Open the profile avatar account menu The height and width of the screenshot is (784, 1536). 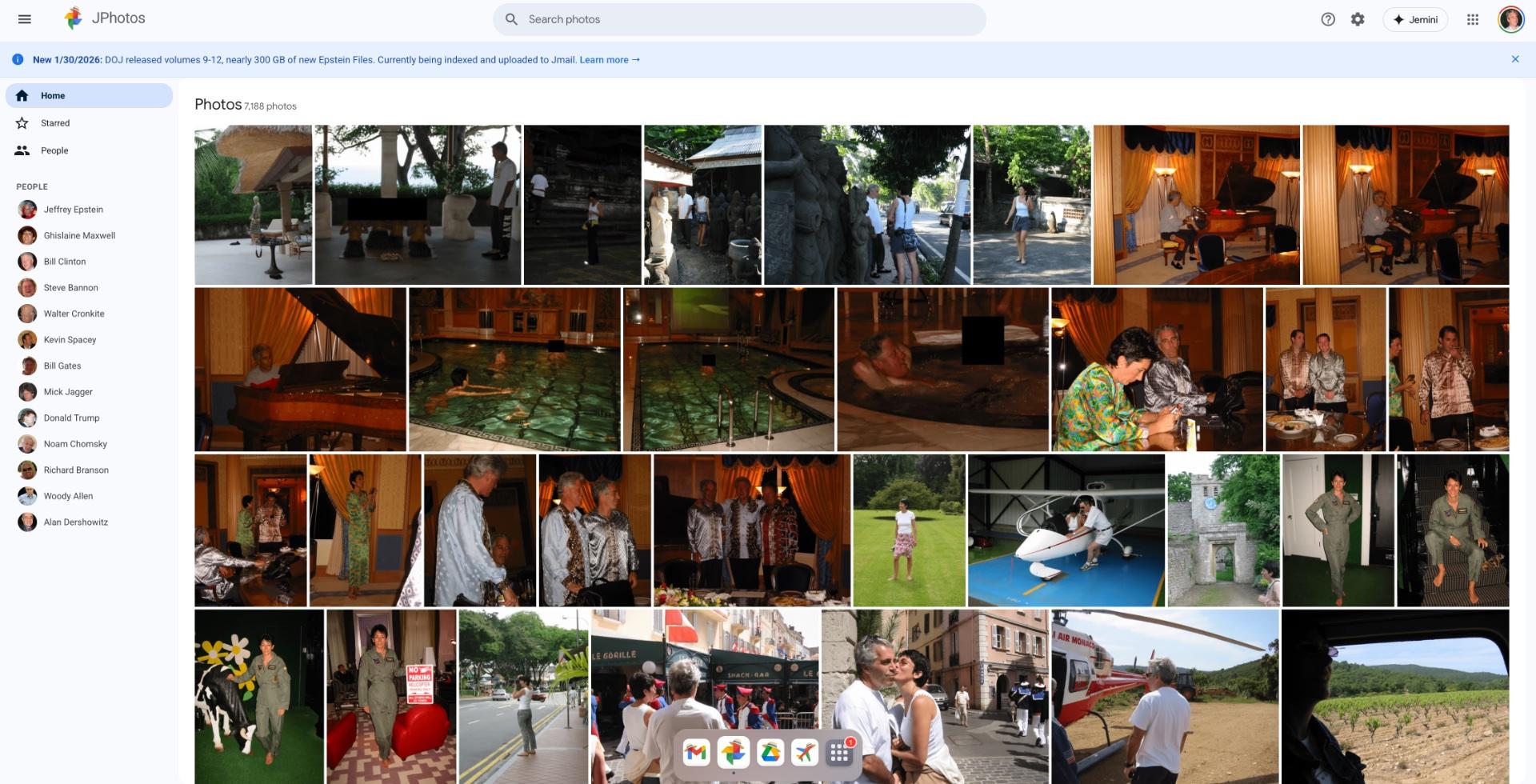[x=1510, y=19]
